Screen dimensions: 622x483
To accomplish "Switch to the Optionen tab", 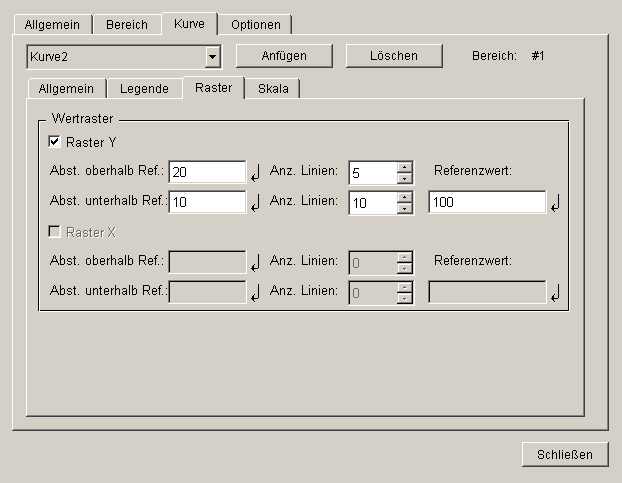I will click(x=255, y=25).
